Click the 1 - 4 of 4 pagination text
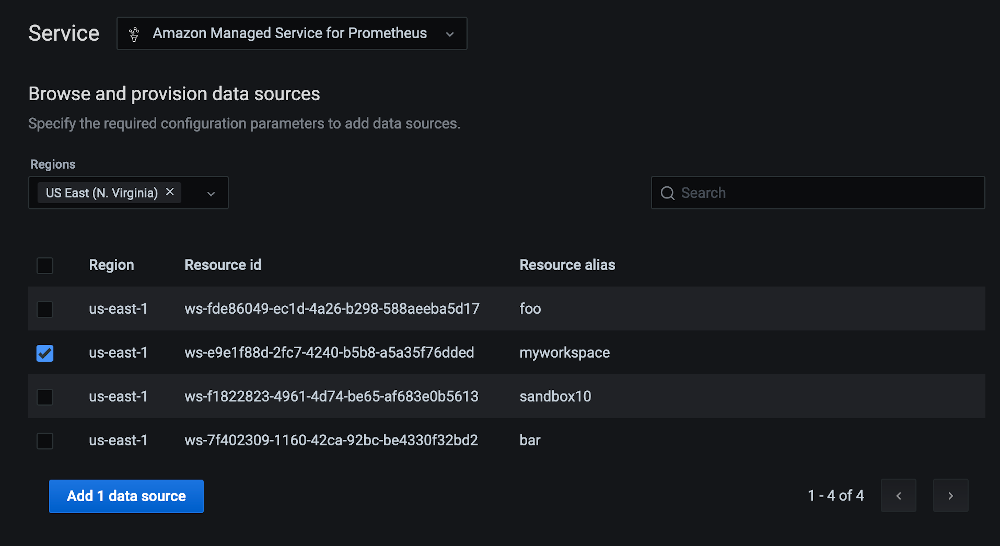Viewport: 1000px width, 546px height. click(835, 496)
